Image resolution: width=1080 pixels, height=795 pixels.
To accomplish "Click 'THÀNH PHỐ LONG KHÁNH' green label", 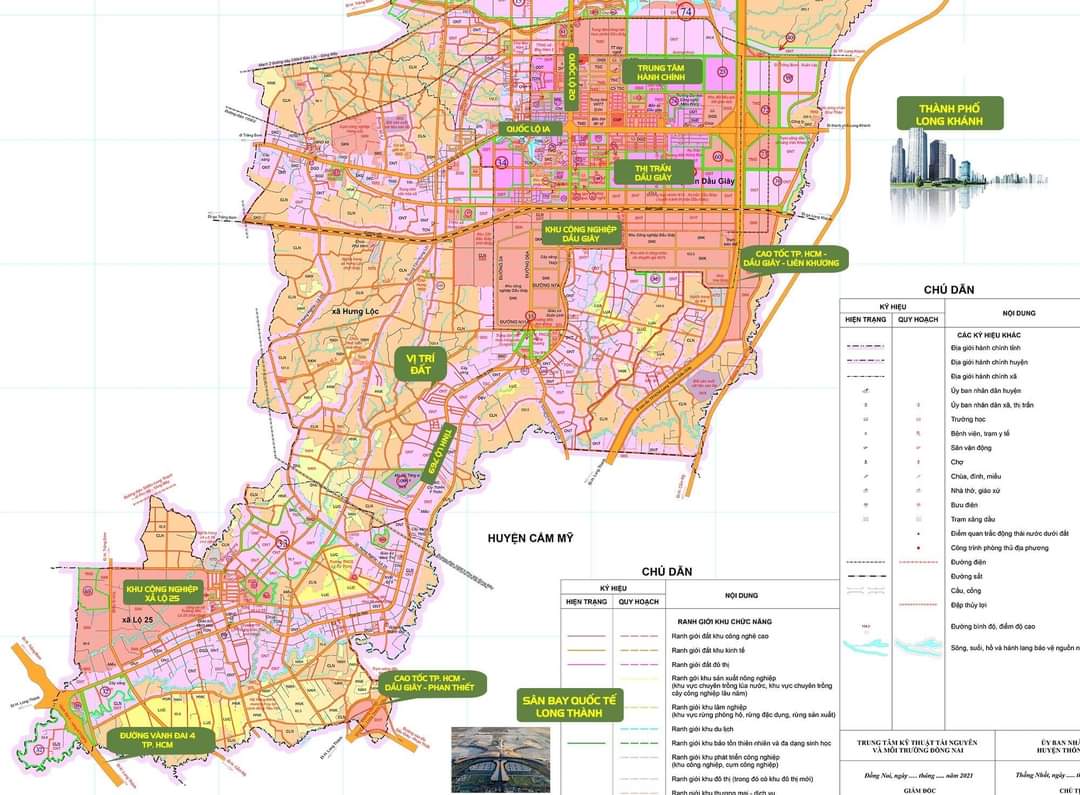I will coord(949,115).
